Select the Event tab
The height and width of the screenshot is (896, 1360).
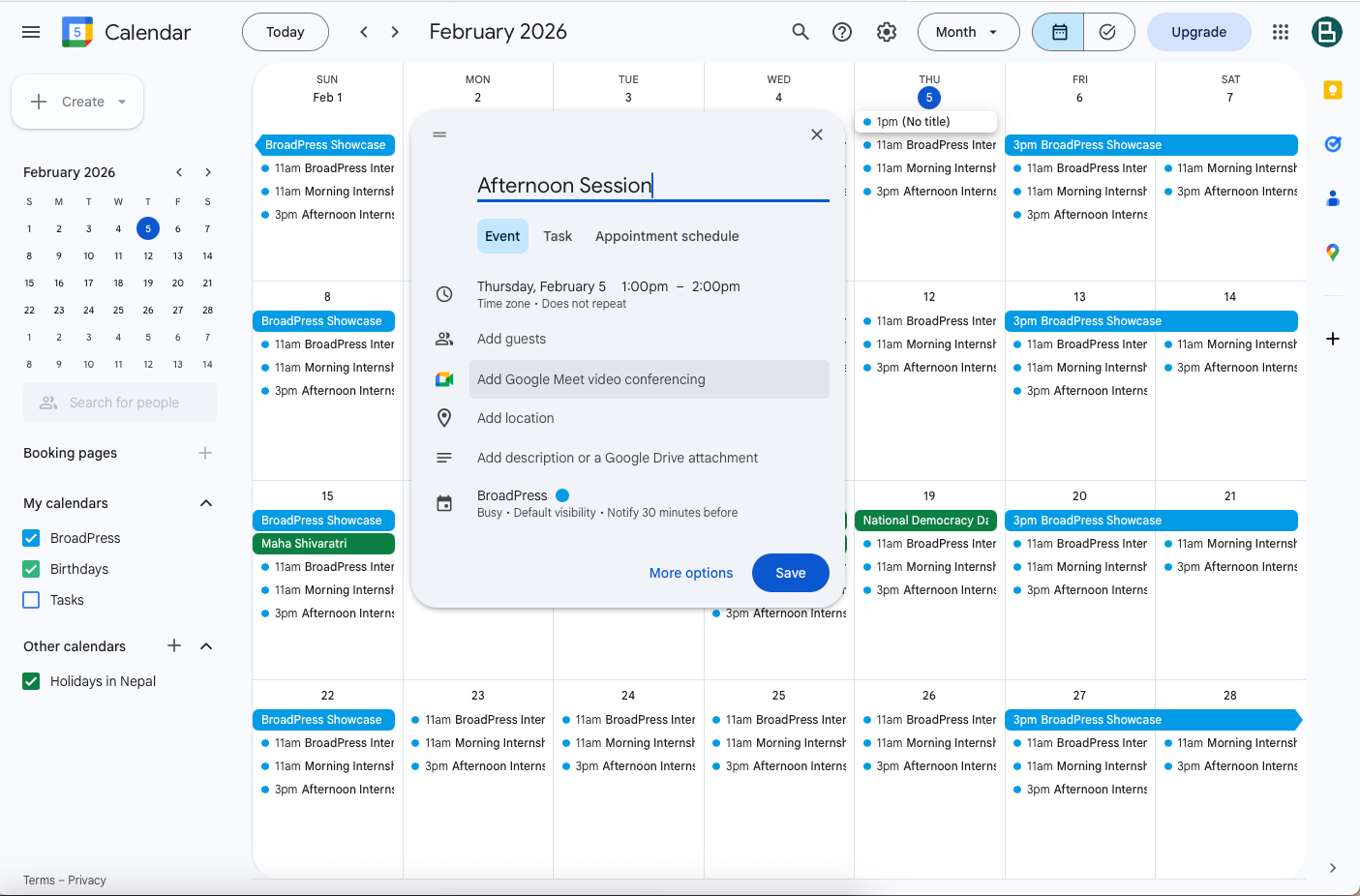pos(502,236)
